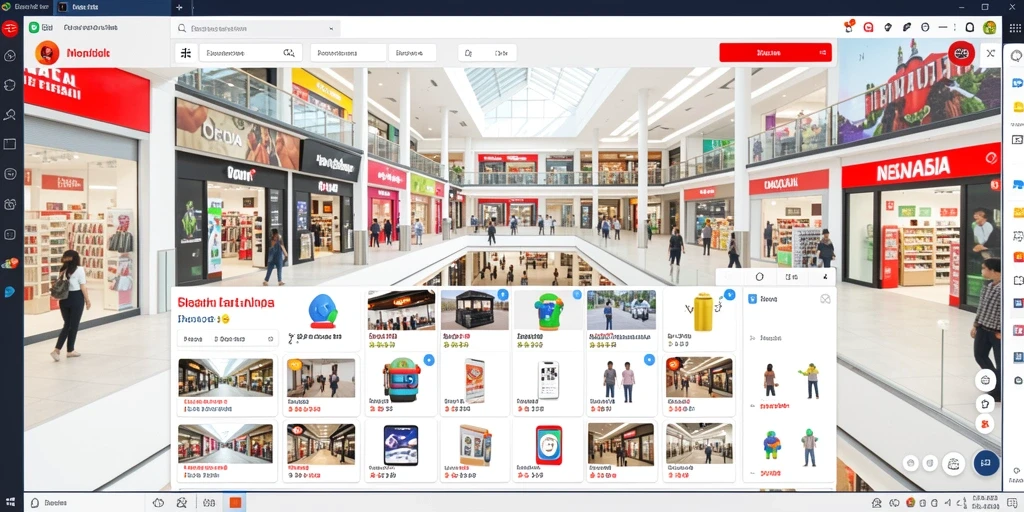Open the yellow bottle product thumbnail
1024x512 pixels.
[x=701, y=311]
